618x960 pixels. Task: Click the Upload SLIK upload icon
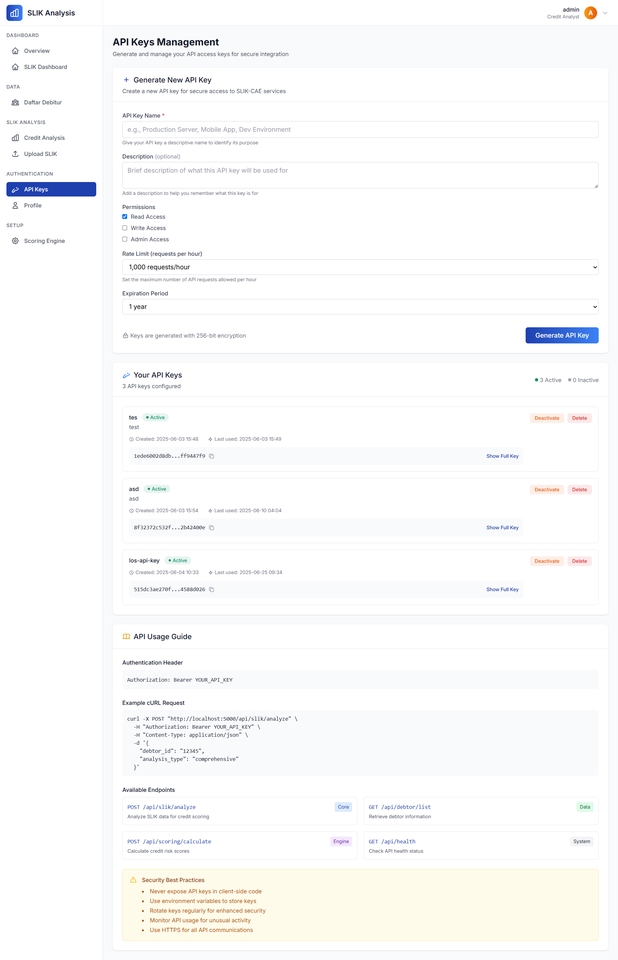15,154
